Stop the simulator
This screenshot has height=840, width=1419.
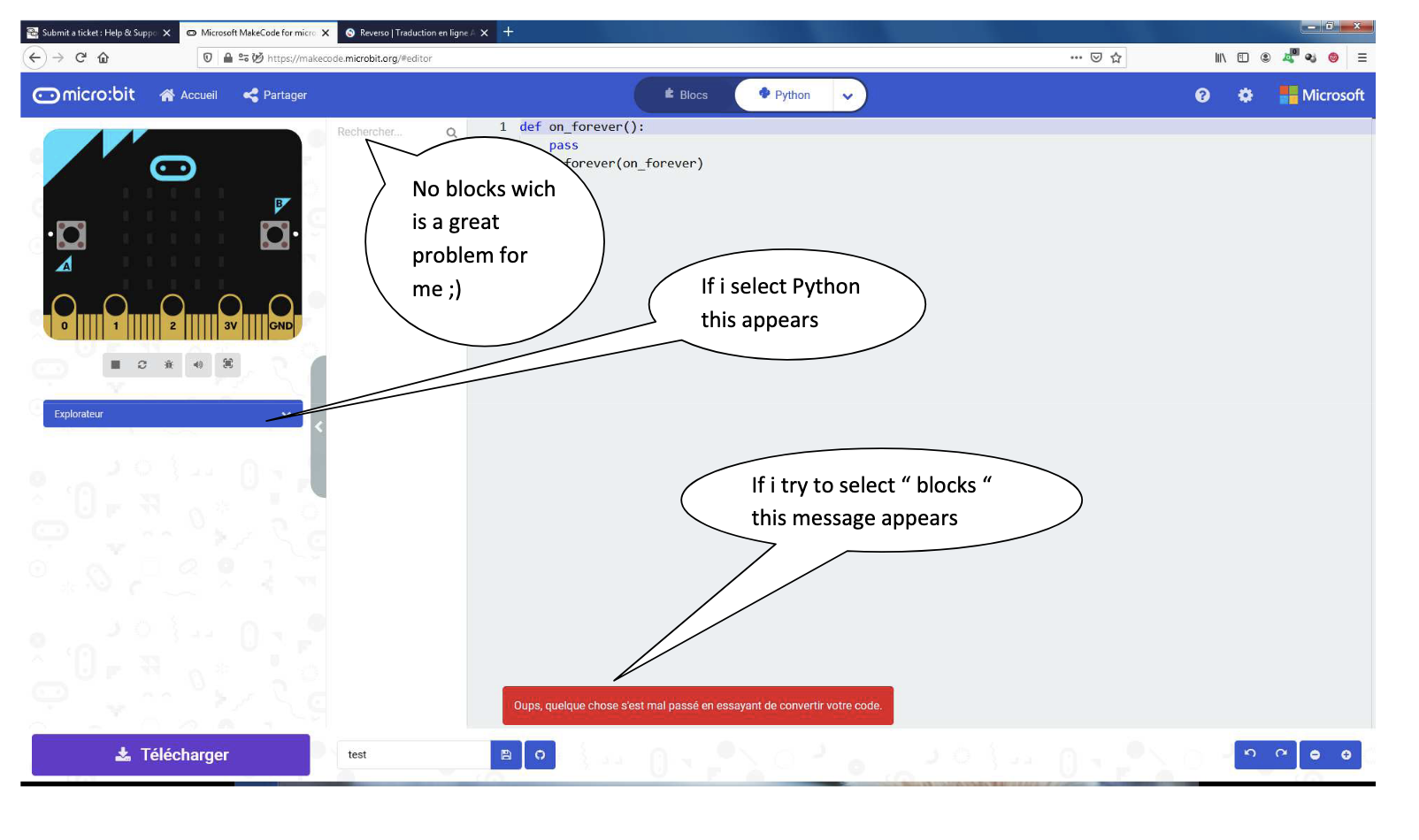coord(116,364)
